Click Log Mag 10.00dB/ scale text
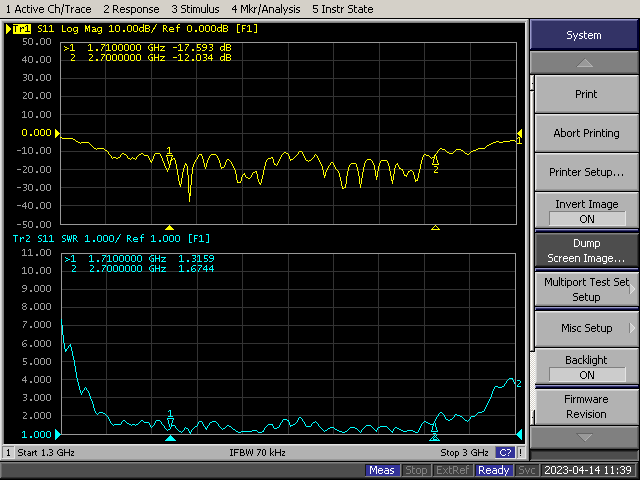Screen dimensions: 640x480 click(x=109, y=29)
